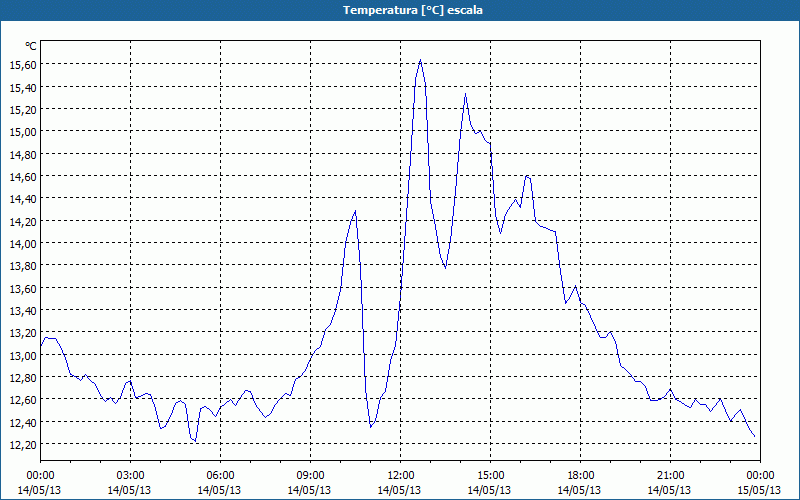Select the 13,80 y-axis value
Screen dimensions: 800x500
click(x=23, y=266)
